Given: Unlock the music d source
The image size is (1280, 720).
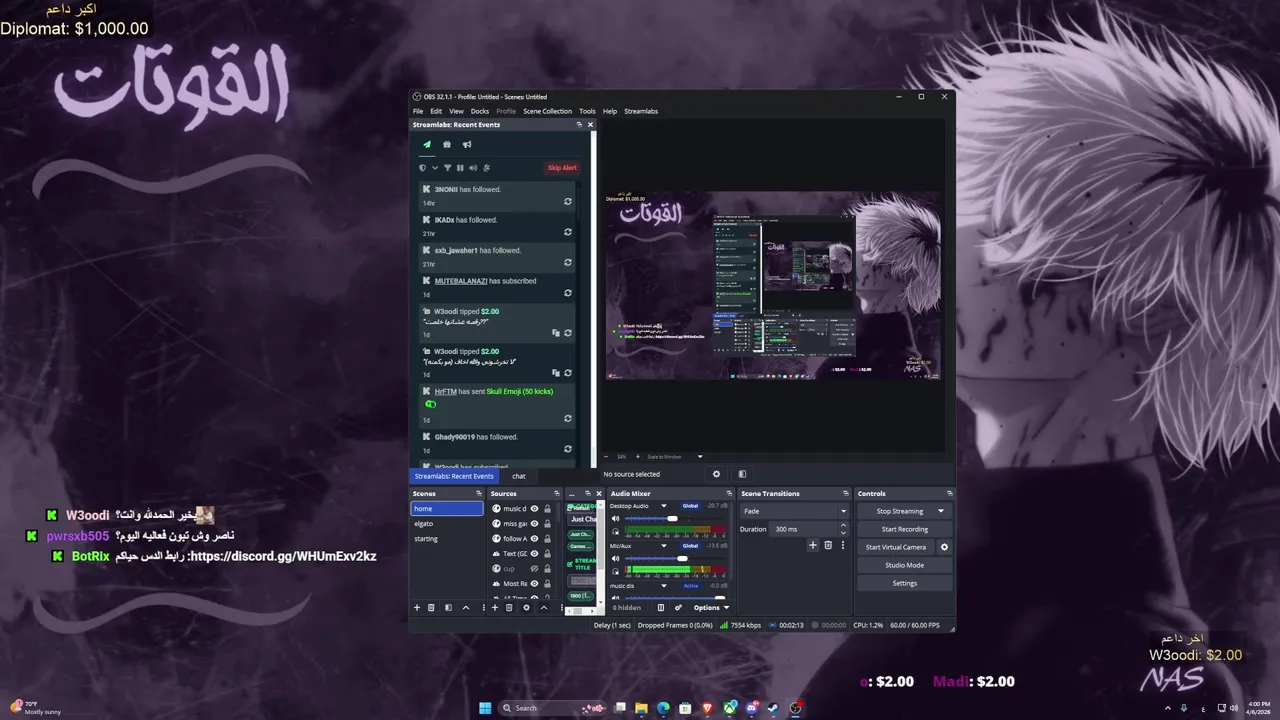Looking at the screenshot, I should click(x=547, y=509).
